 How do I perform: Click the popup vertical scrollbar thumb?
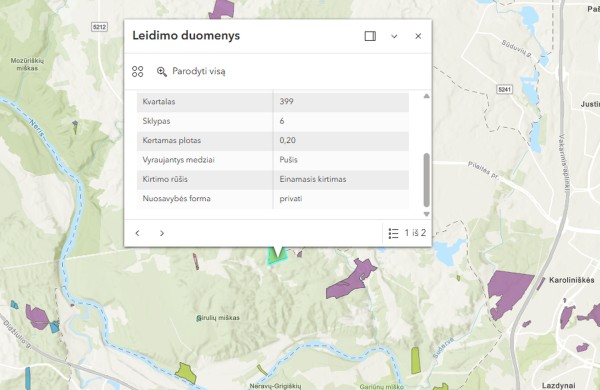pyautogui.click(x=426, y=180)
